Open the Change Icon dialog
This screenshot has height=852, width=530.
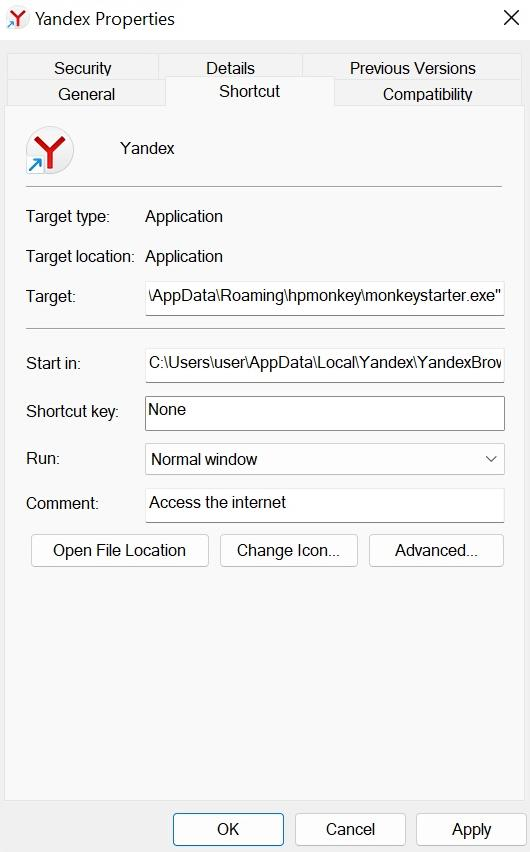tap(289, 550)
